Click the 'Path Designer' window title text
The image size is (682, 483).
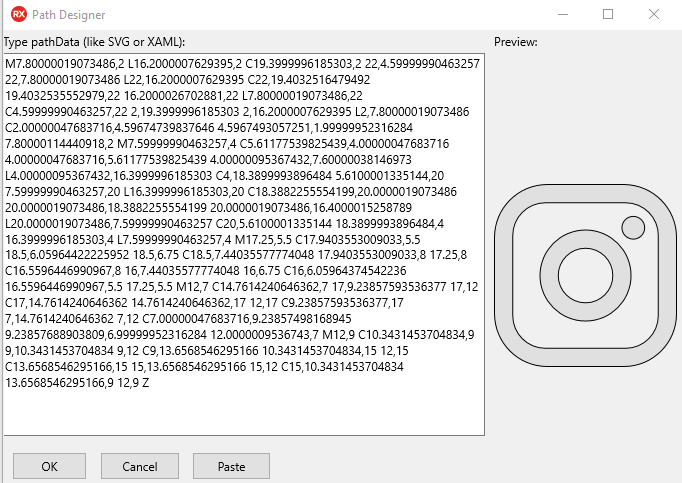pos(70,15)
